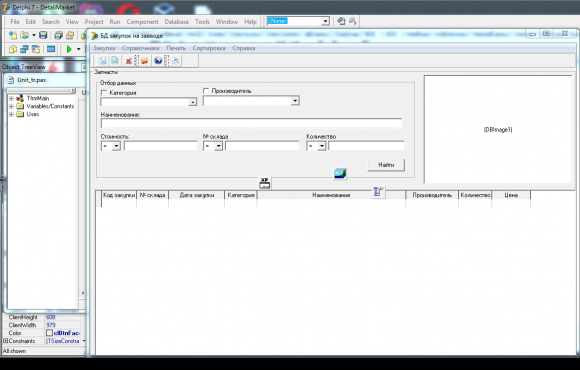Open the Component menu in Delphi
The width and height of the screenshot is (580, 370).
coord(142,22)
